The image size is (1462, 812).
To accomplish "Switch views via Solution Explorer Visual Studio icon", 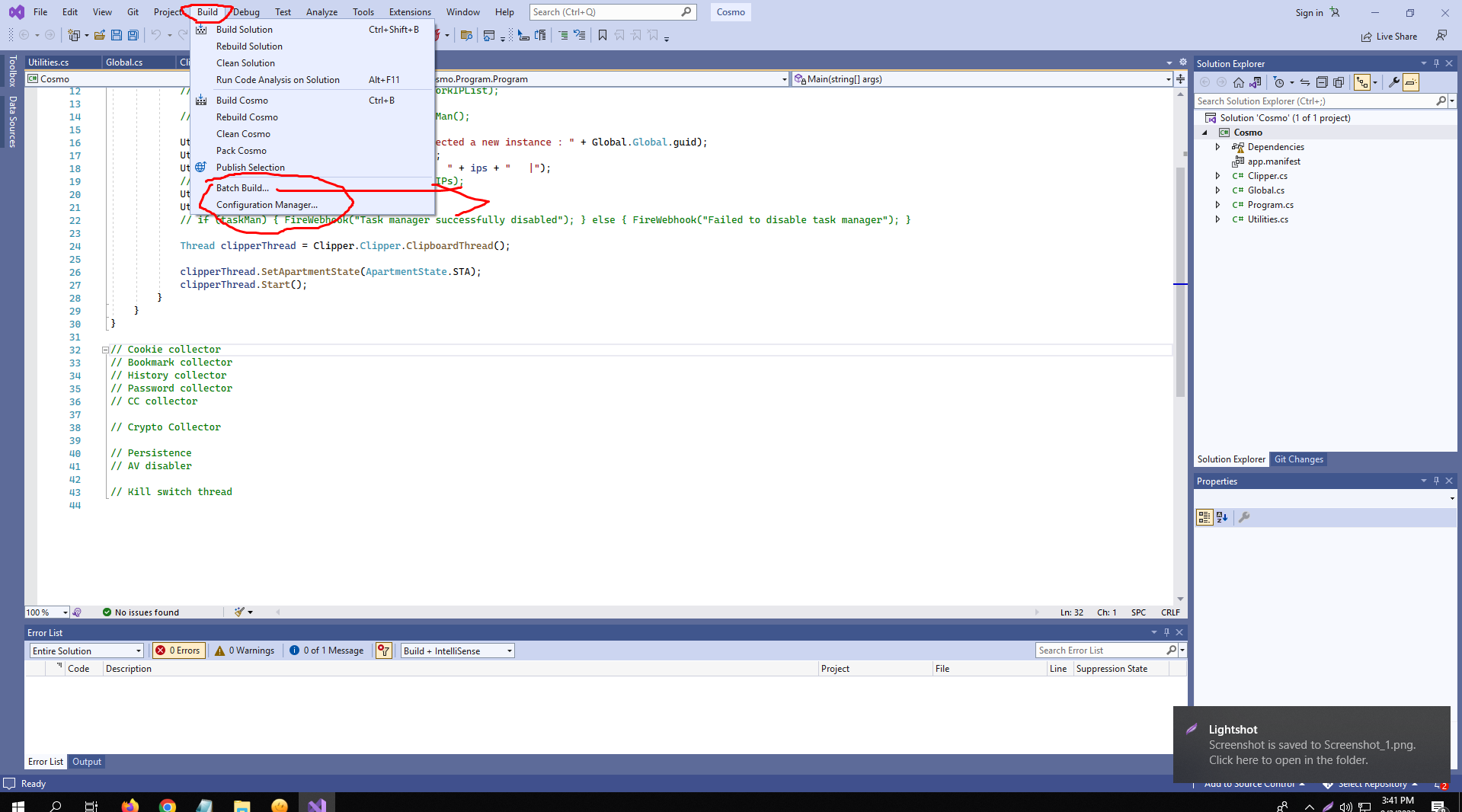I will (1256, 82).
